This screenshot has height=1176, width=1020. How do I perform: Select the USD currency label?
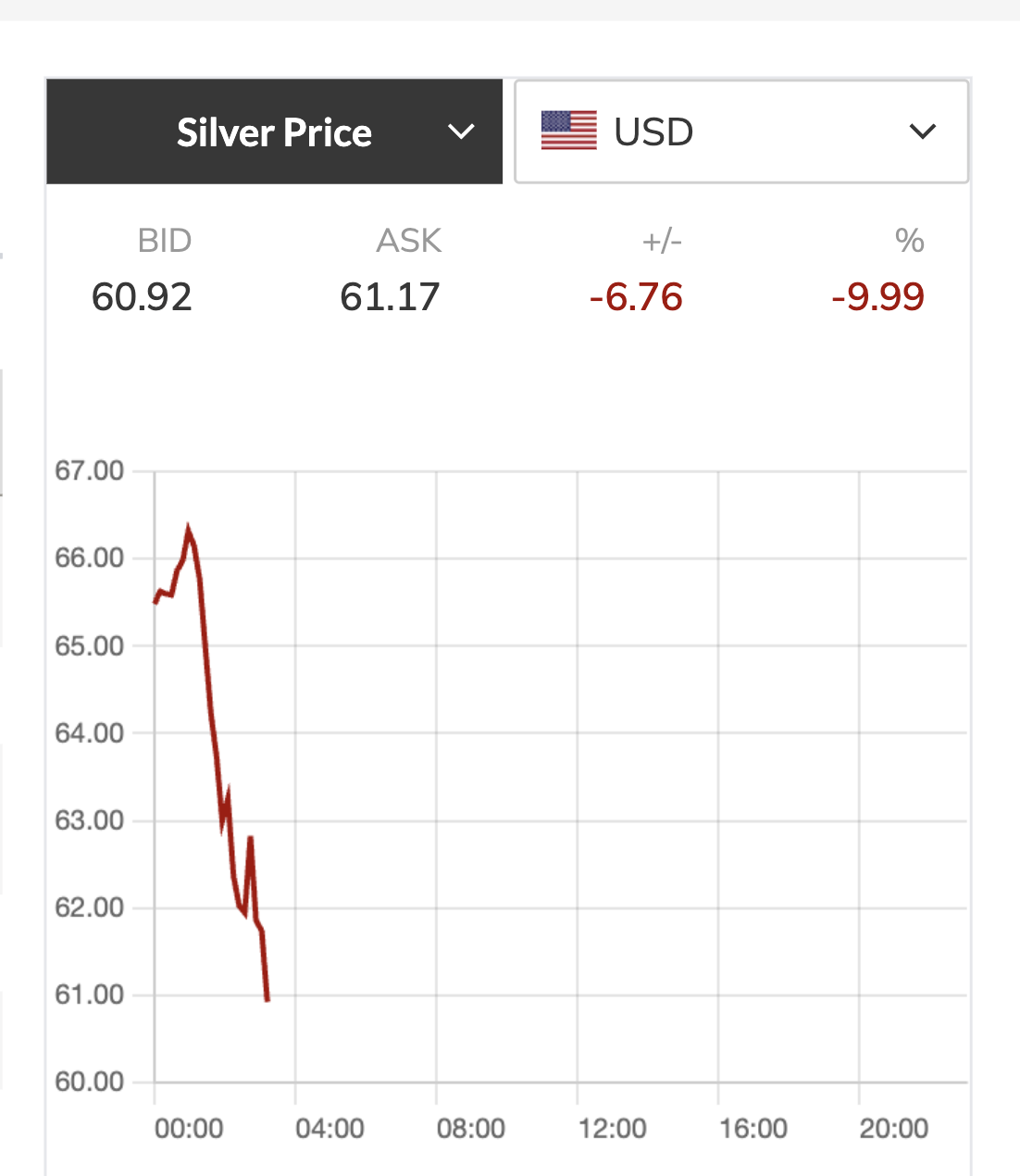coord(653,132)
